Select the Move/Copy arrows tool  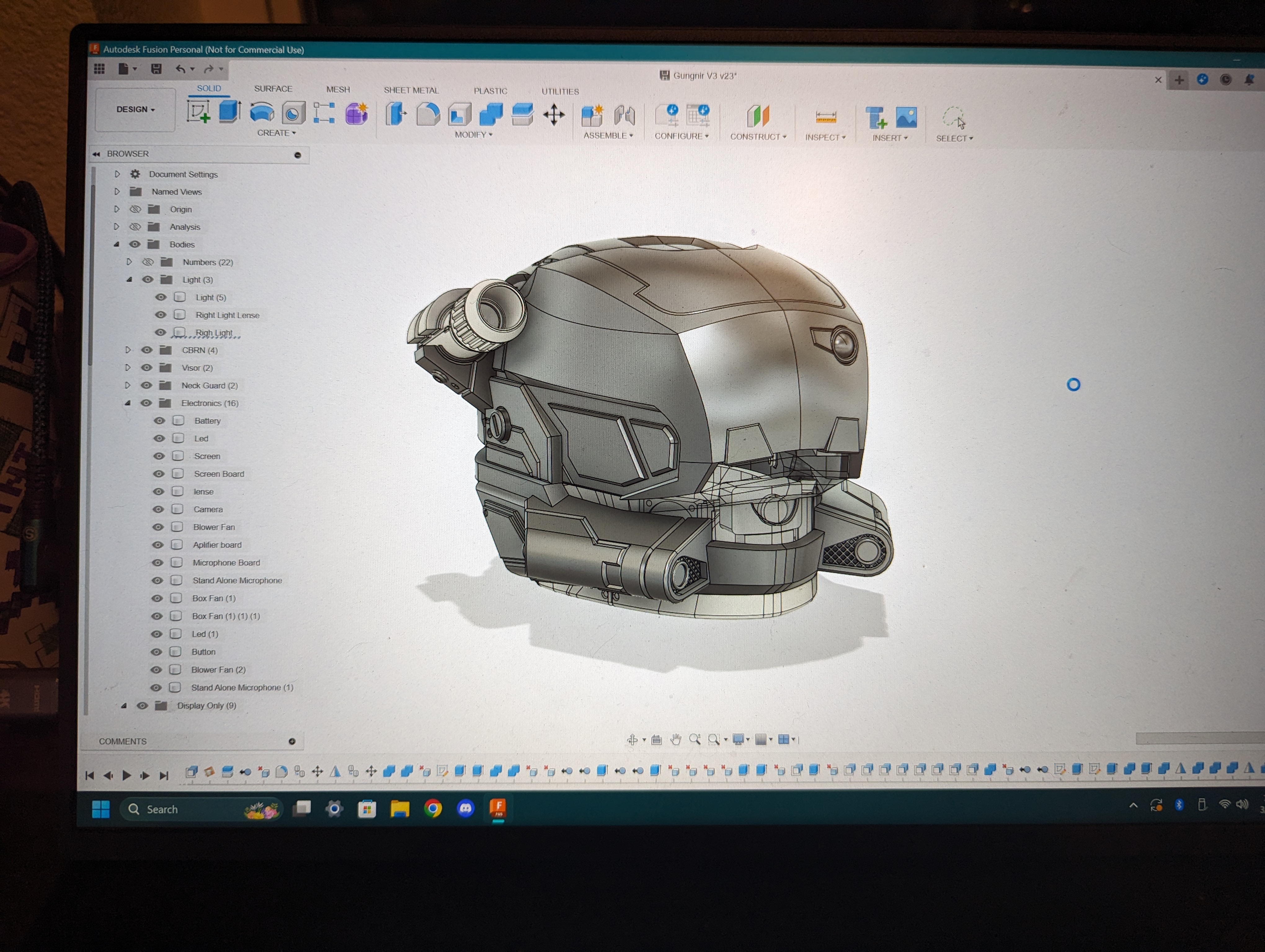[553, 115]
